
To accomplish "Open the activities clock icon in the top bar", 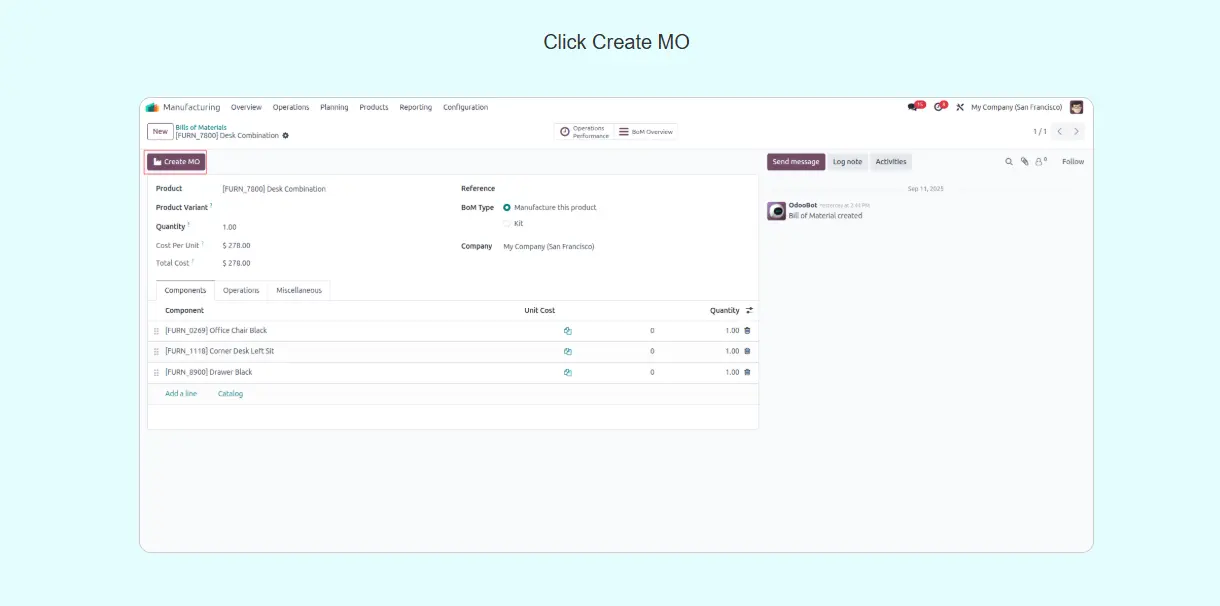I will point(938,107).
